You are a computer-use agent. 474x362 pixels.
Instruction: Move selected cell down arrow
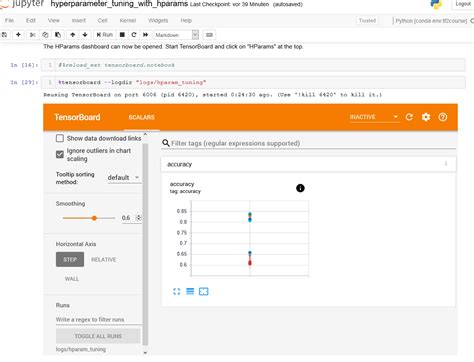pyautogui.click(x=85, y=35)
